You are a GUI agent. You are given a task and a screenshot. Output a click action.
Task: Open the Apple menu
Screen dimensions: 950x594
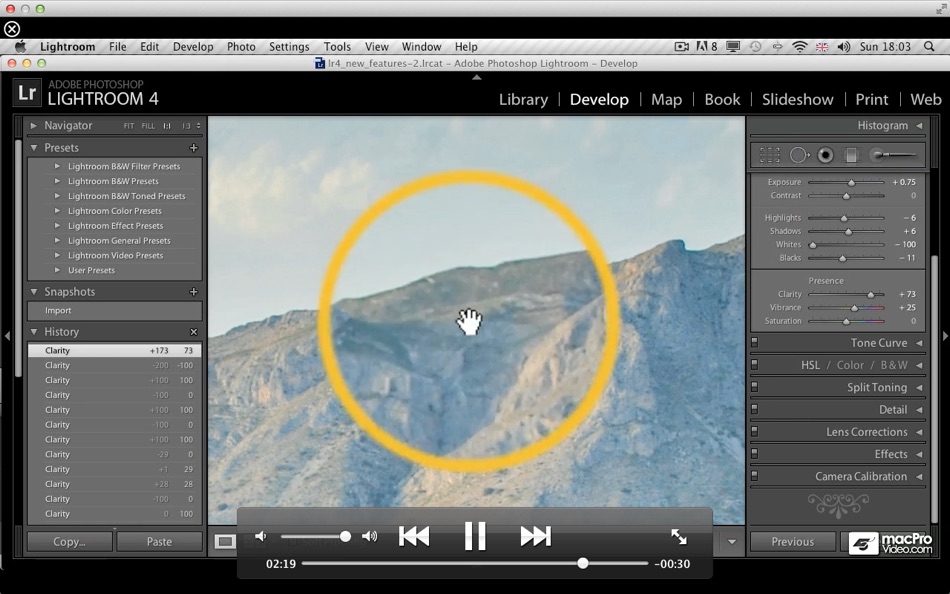[x=20, y=47]
